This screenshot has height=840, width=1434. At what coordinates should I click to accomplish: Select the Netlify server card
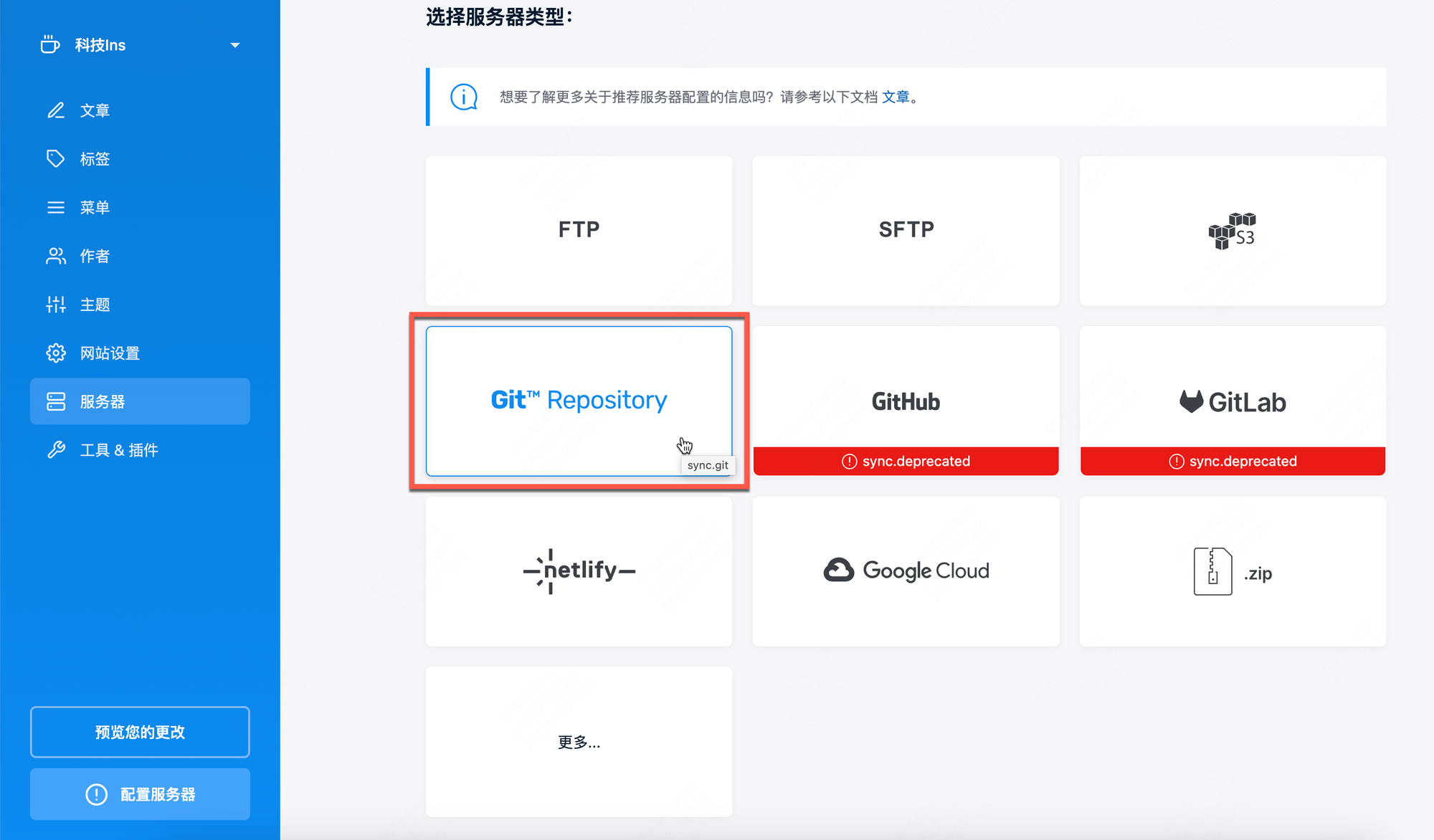[579, 571]
